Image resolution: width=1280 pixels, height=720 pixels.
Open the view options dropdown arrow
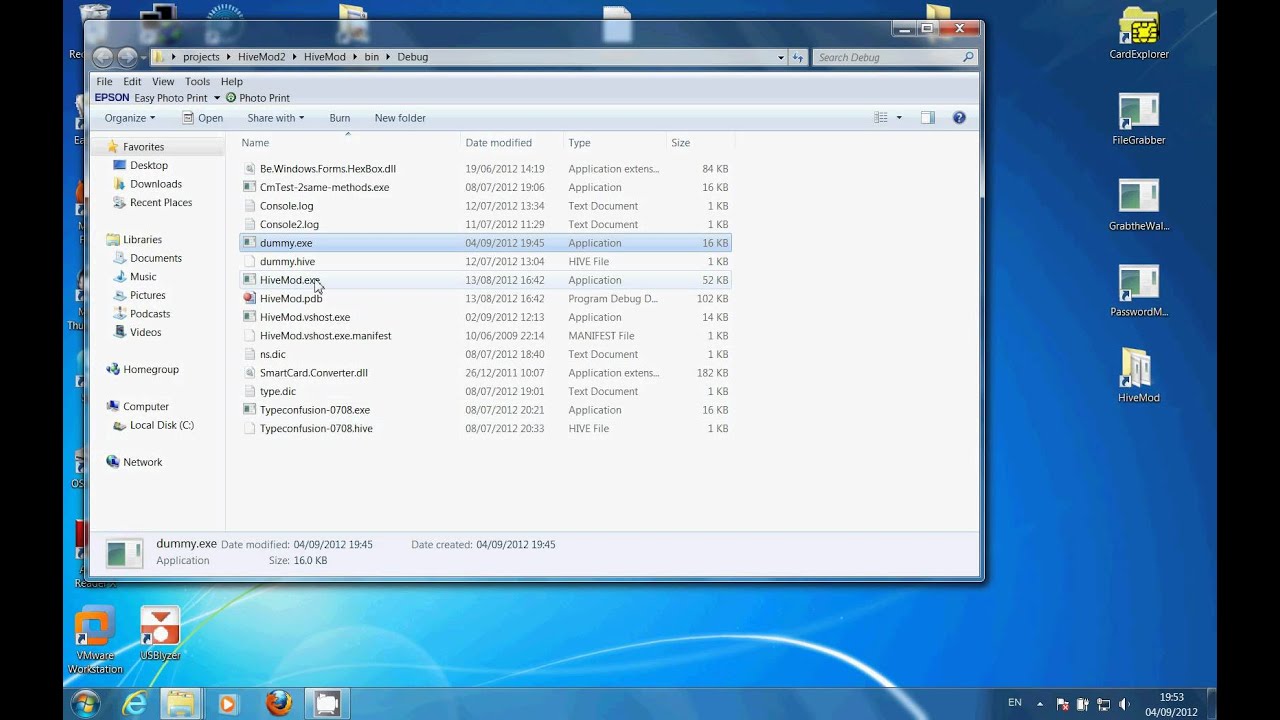click(x=899, y=118)
